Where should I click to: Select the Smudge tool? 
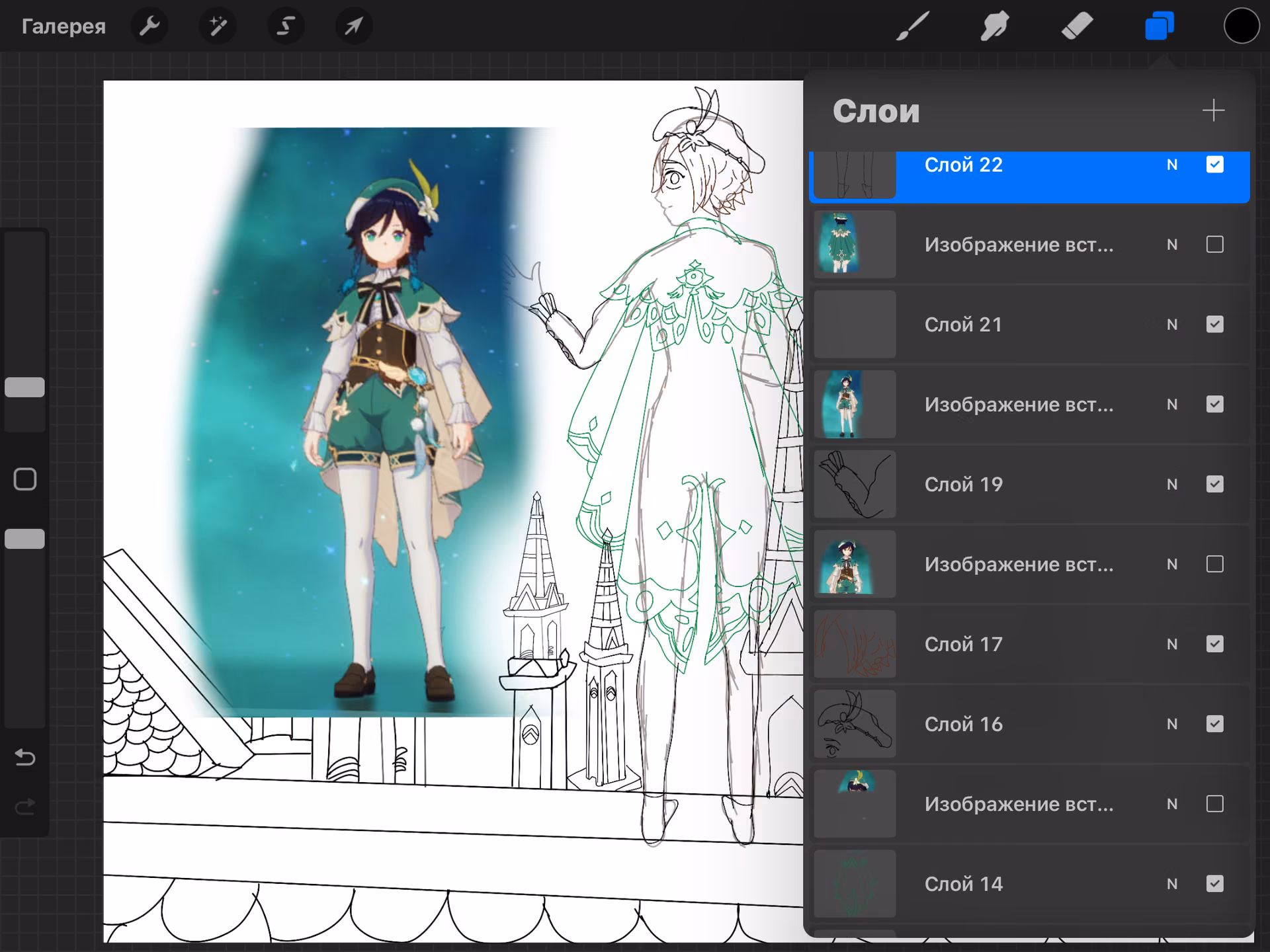pyautogui.click(x=994, y=26)
